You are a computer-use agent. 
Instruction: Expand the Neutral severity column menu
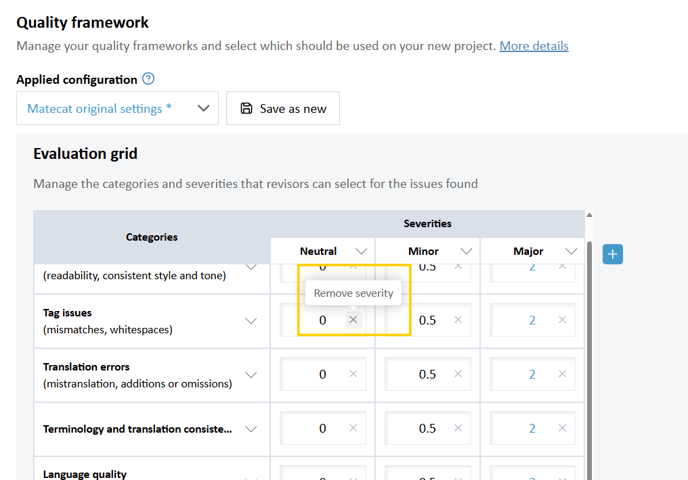pyautogui.click(x=362, y=251)
